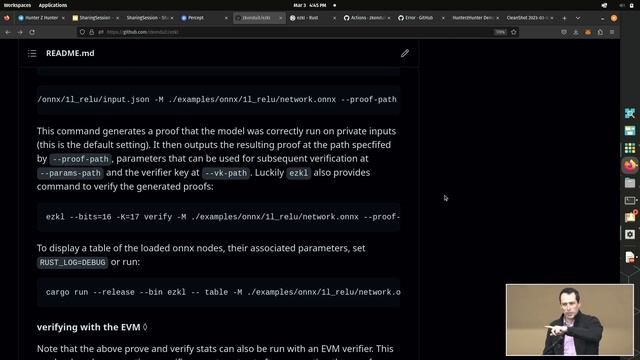Click the pencil edit README icon

point(404,53)
